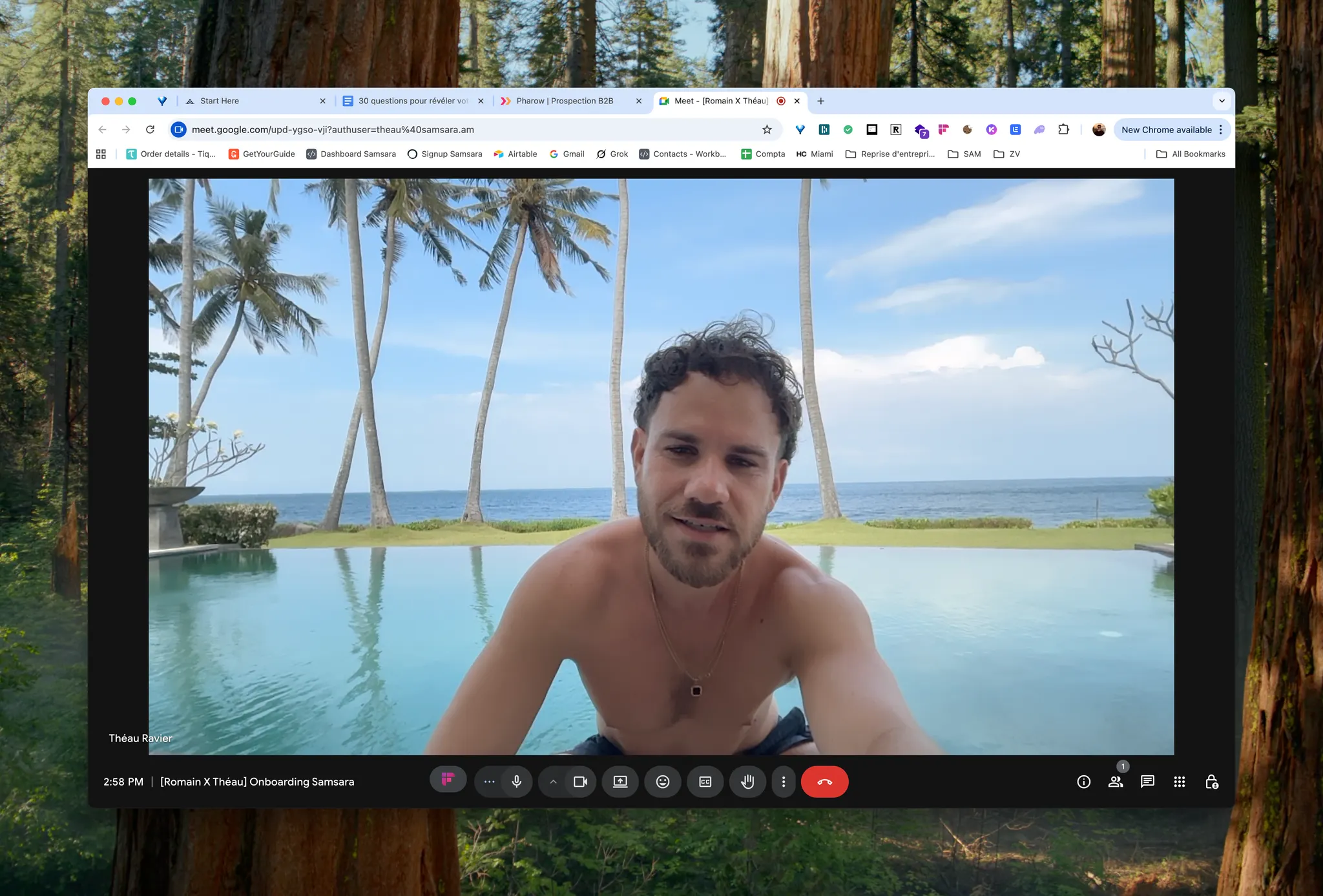Click the meet.google.com address bar

[x=452, y=130]
